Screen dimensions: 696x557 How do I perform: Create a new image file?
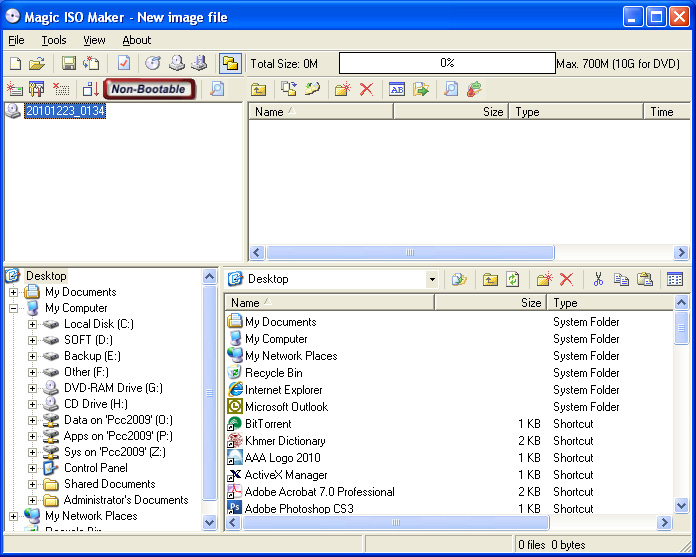pyautogui.click(x=16, y=63)
